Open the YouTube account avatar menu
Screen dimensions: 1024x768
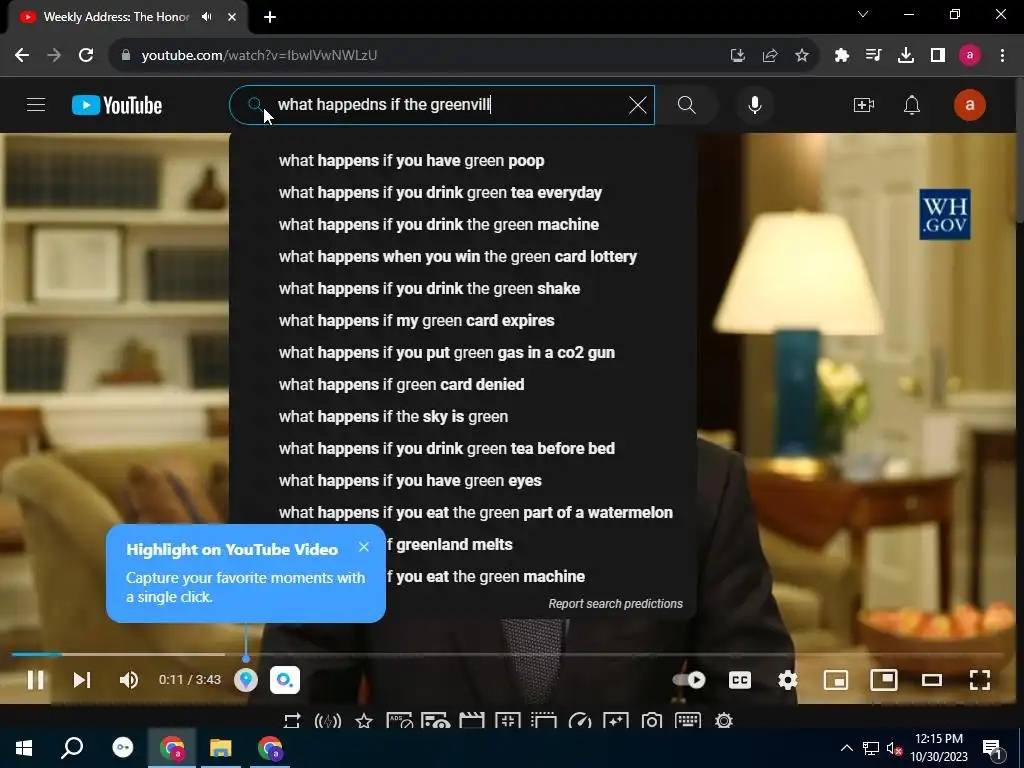(970, 105)
